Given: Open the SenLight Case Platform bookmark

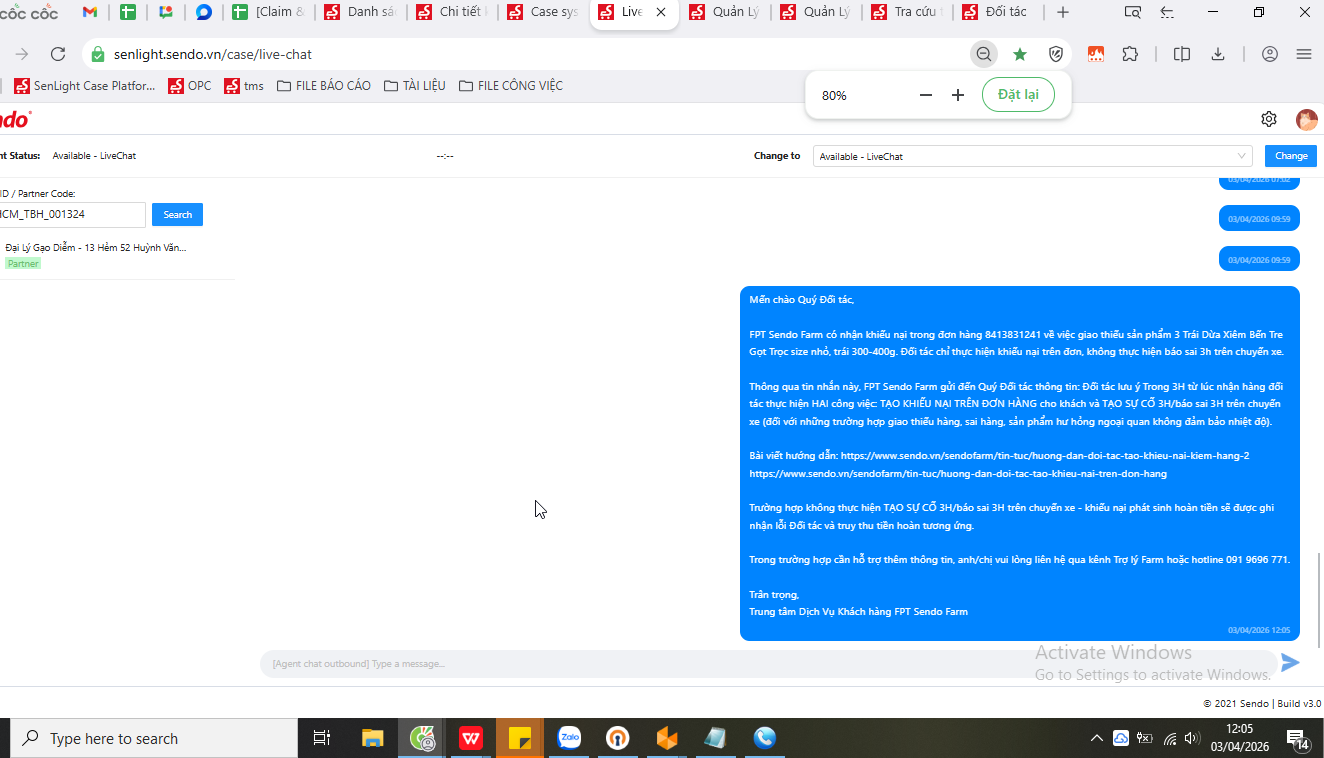Looking at the screenshot, I should coord(85,86).
